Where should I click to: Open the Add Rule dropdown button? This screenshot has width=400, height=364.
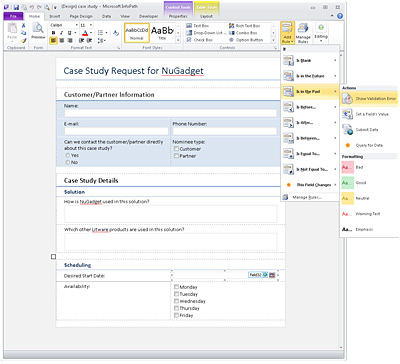click(287, 33)
